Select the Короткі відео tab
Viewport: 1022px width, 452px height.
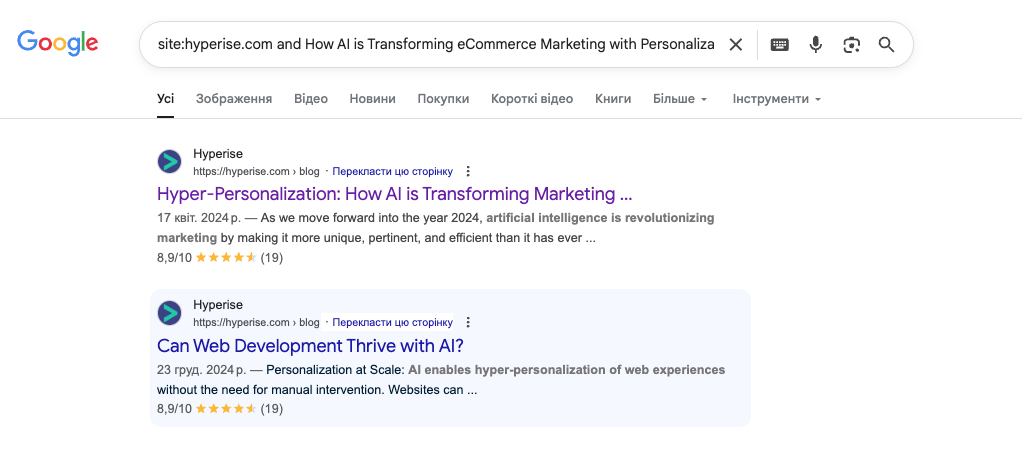[x=532, y=99]
